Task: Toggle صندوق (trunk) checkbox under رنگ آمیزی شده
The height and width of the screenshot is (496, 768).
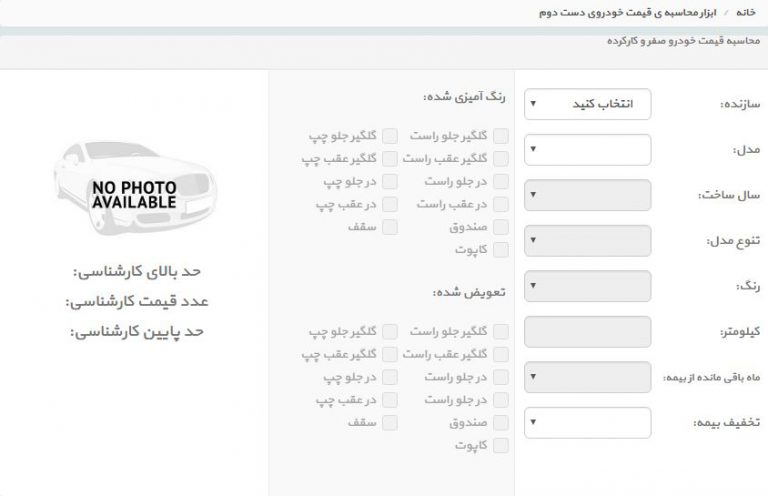Action: click(500, 227)
